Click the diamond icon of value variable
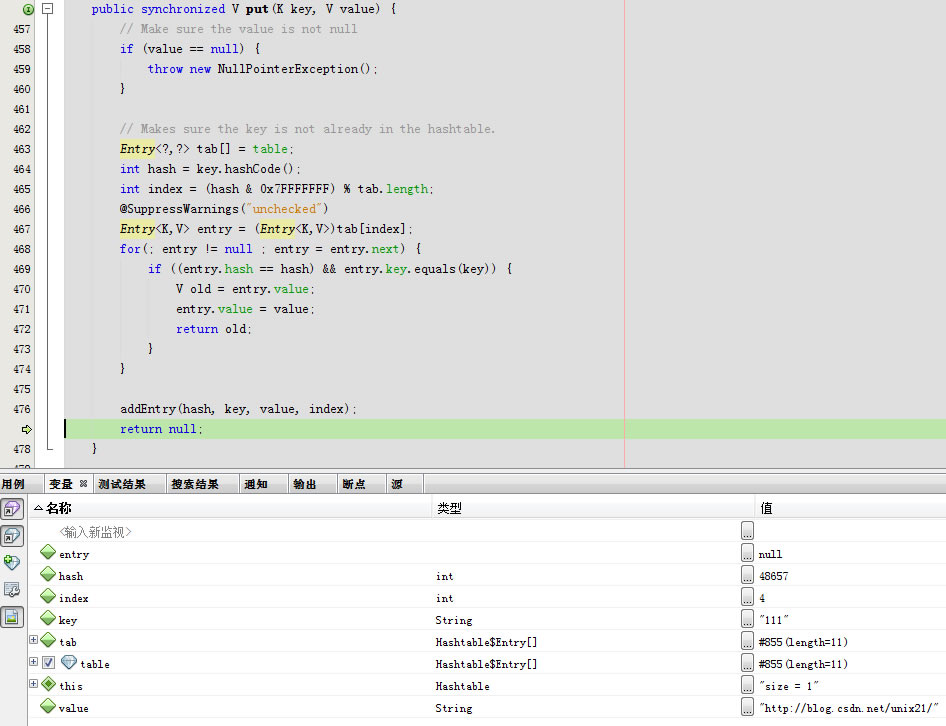This screenshot has width=946, height=726. 48,705
